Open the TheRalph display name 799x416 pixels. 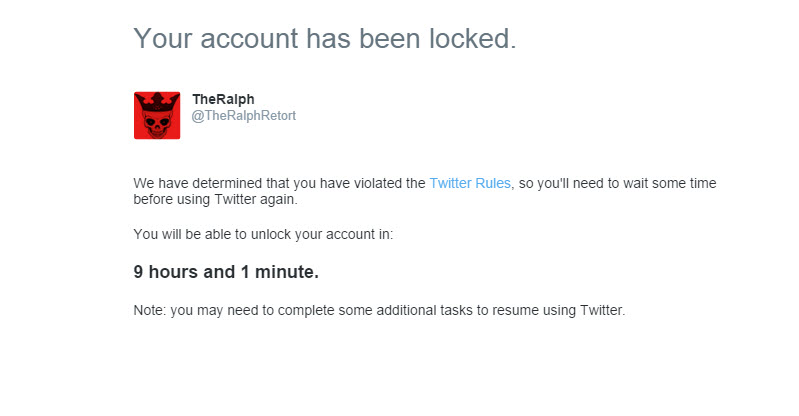pos(223,99)
